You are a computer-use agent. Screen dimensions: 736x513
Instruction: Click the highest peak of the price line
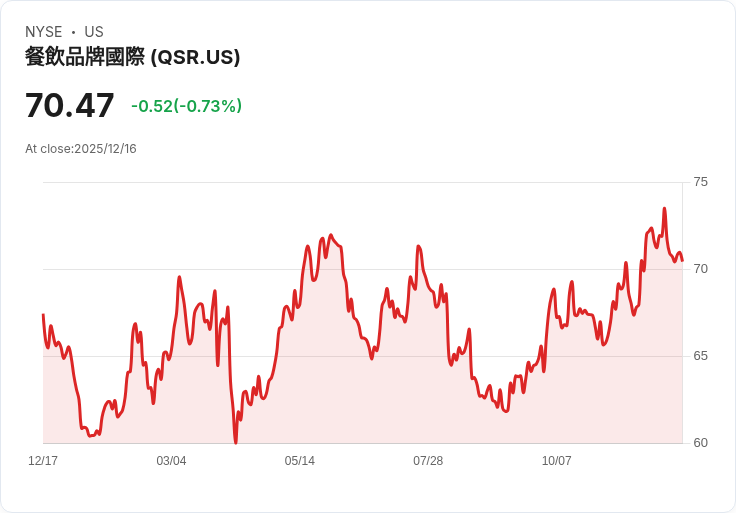click(x=664, y=208)
